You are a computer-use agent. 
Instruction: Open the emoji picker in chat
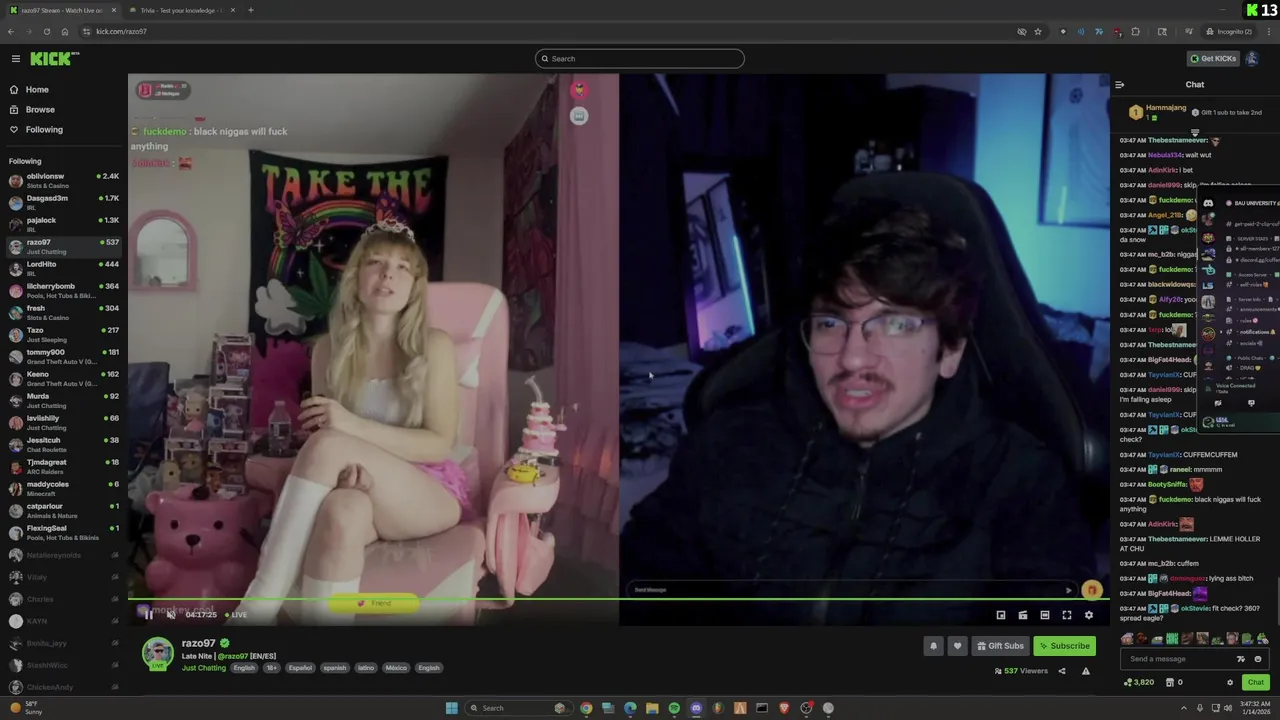point(1258,659)
